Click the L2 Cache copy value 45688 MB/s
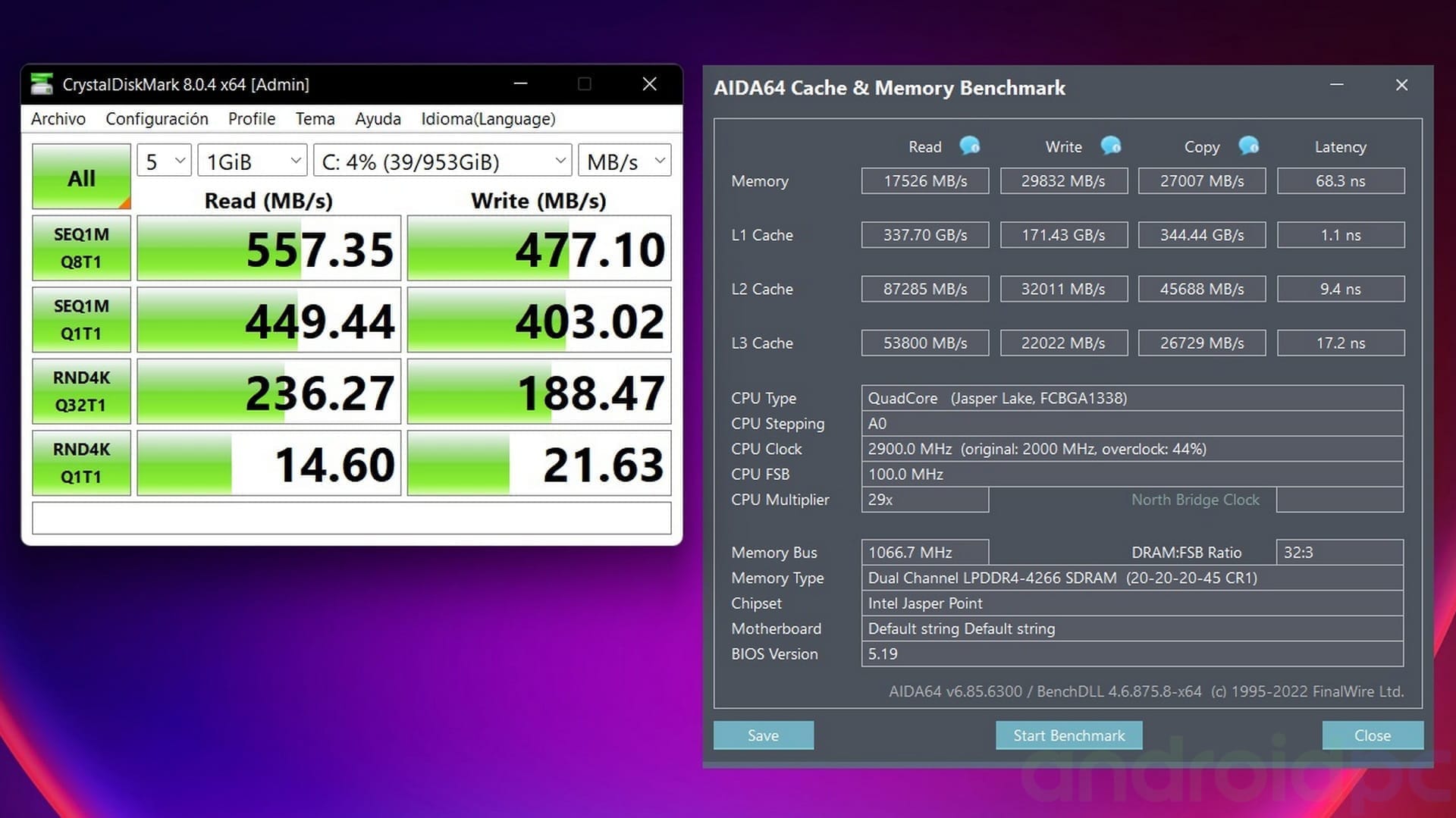 tap(1202, 289)
